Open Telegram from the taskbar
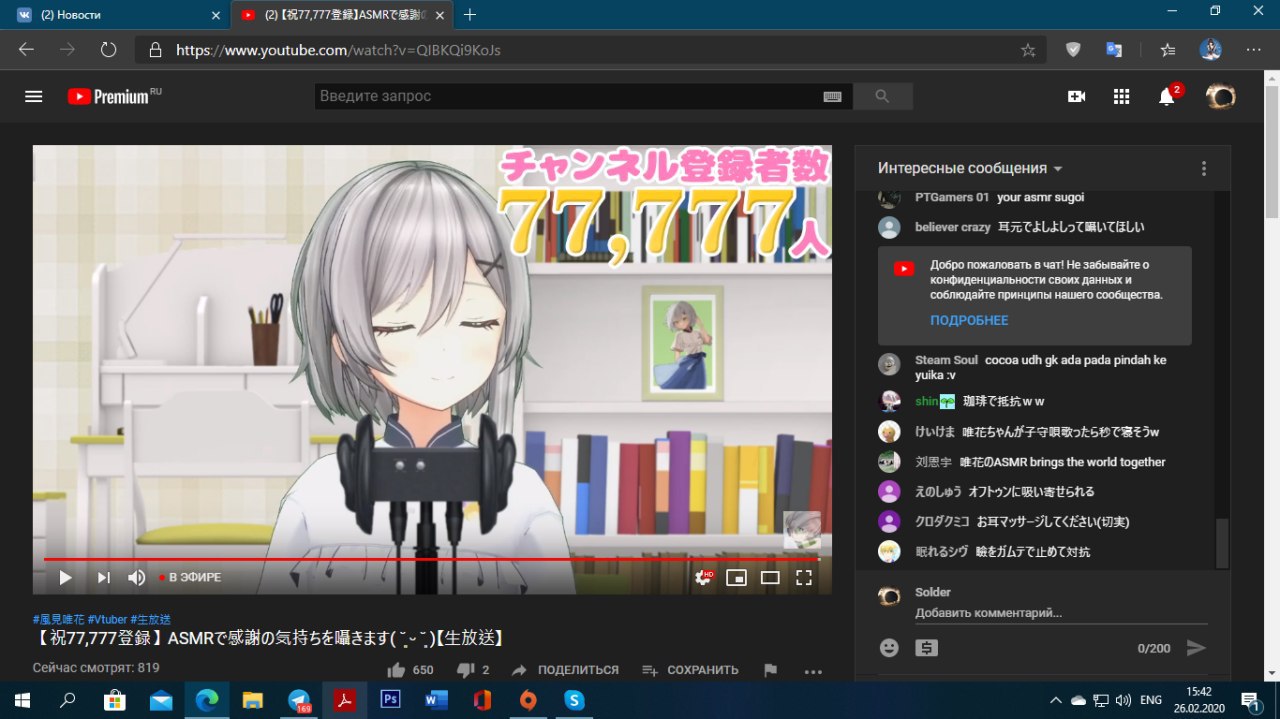Image resolution: width=1280 pixels, height=719 pixels. [298, 700]
